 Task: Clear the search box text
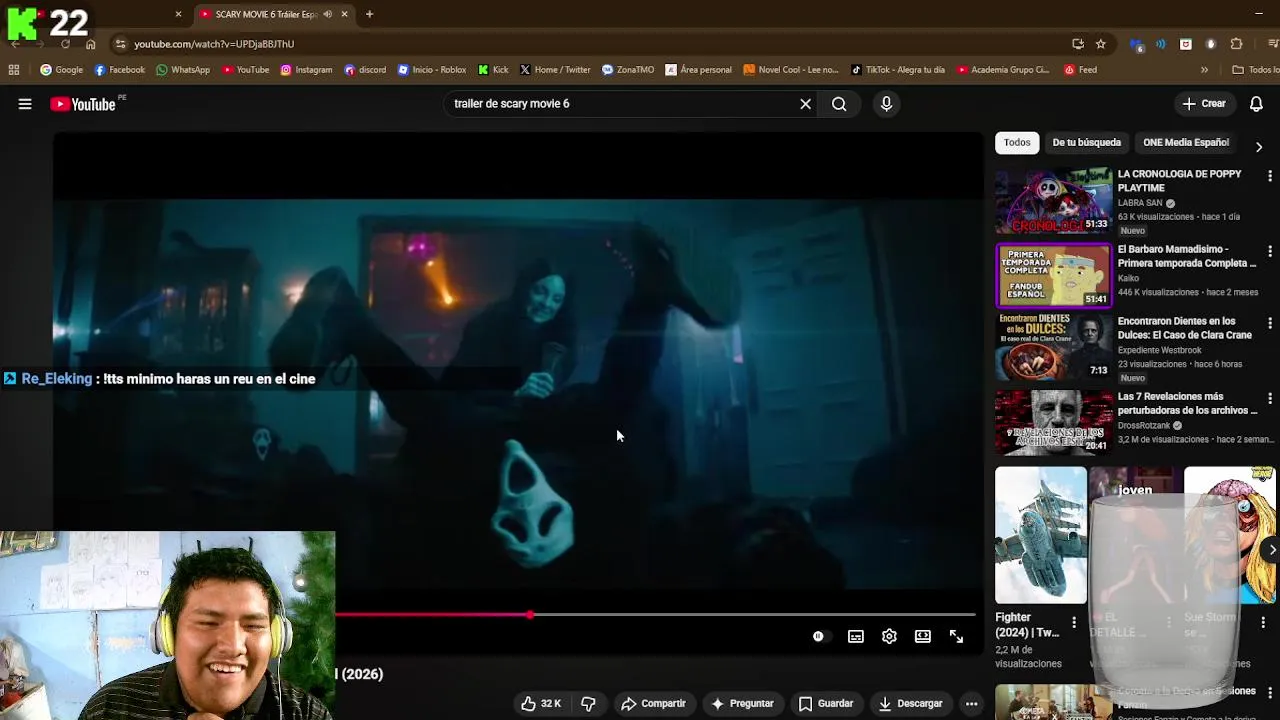(x=805, y=104)
